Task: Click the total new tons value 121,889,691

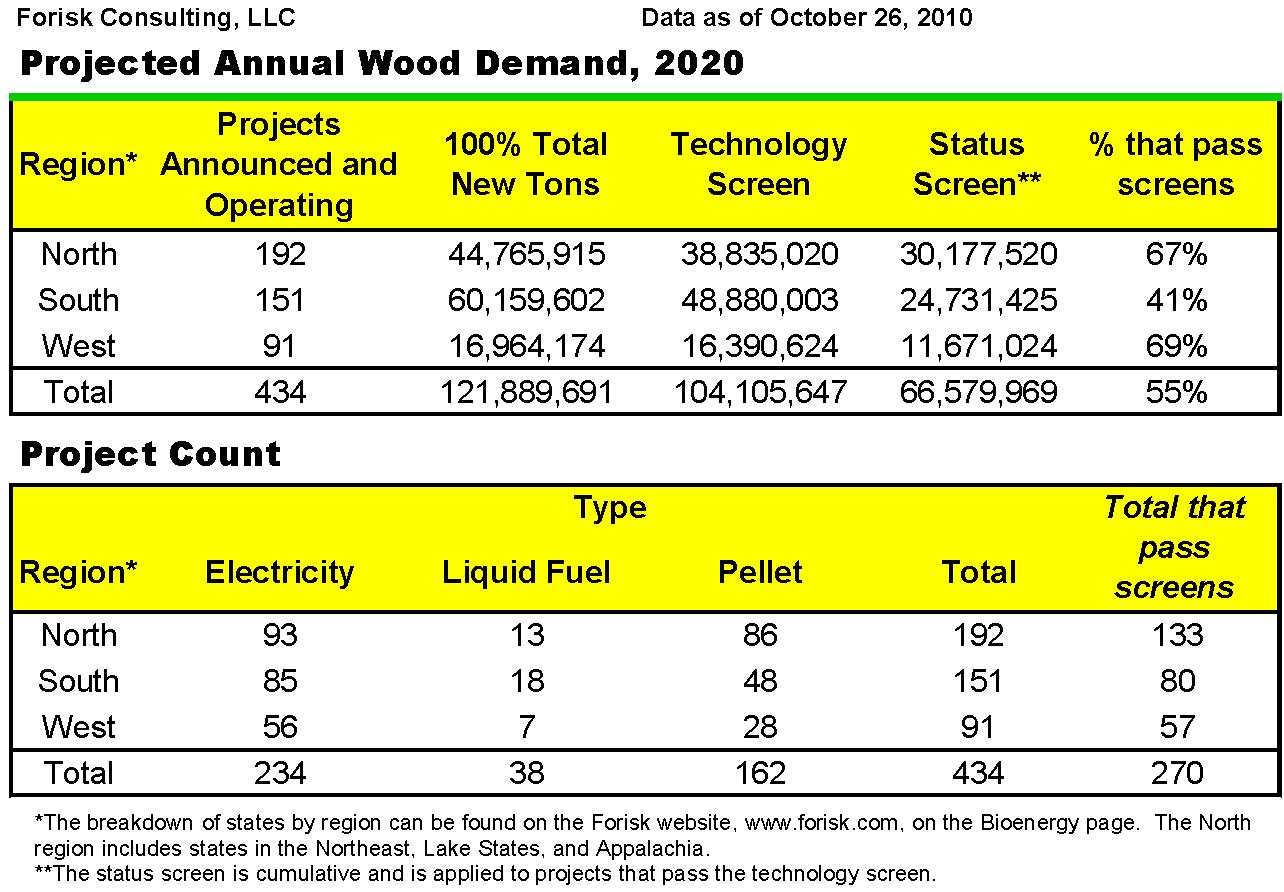Action: coord(526,392)
